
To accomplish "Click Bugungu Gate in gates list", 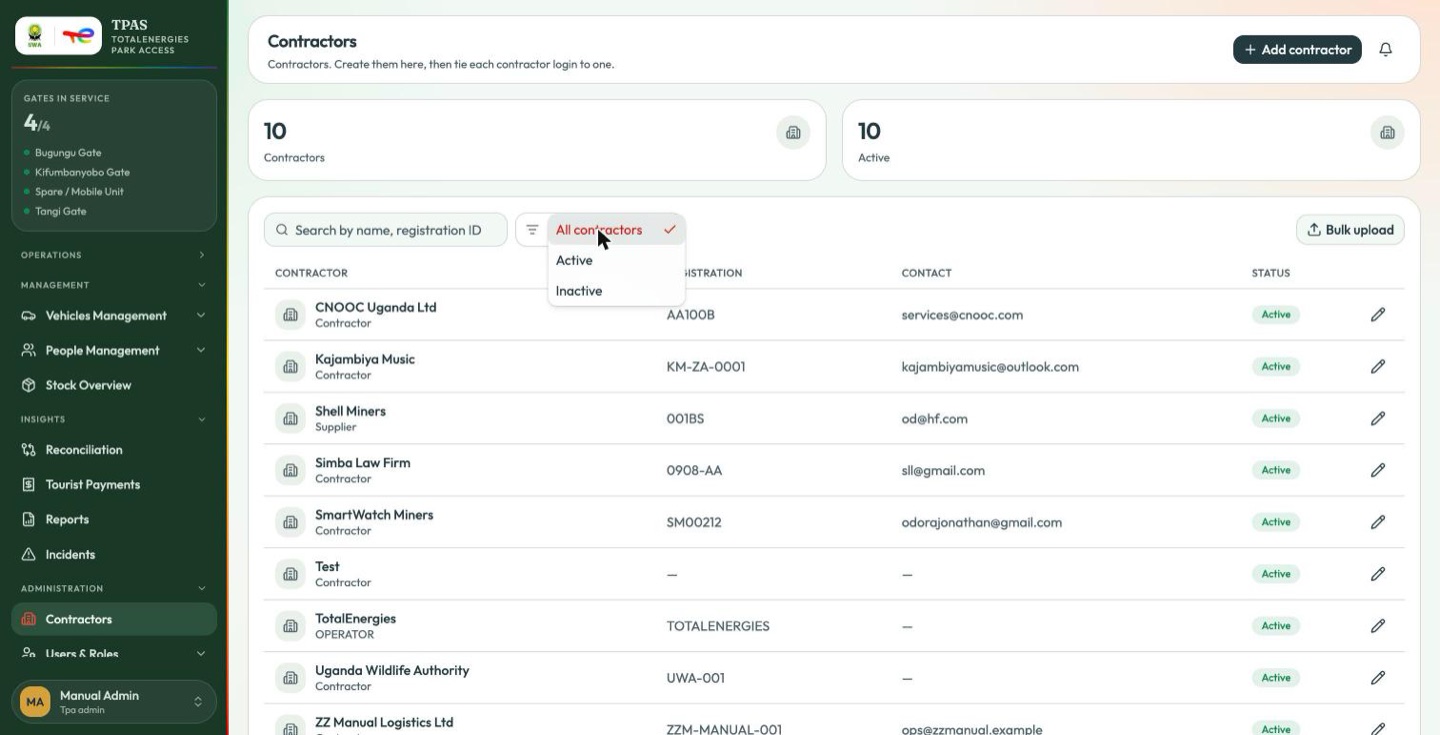I will pyautogui.click(x=68, y=153).
